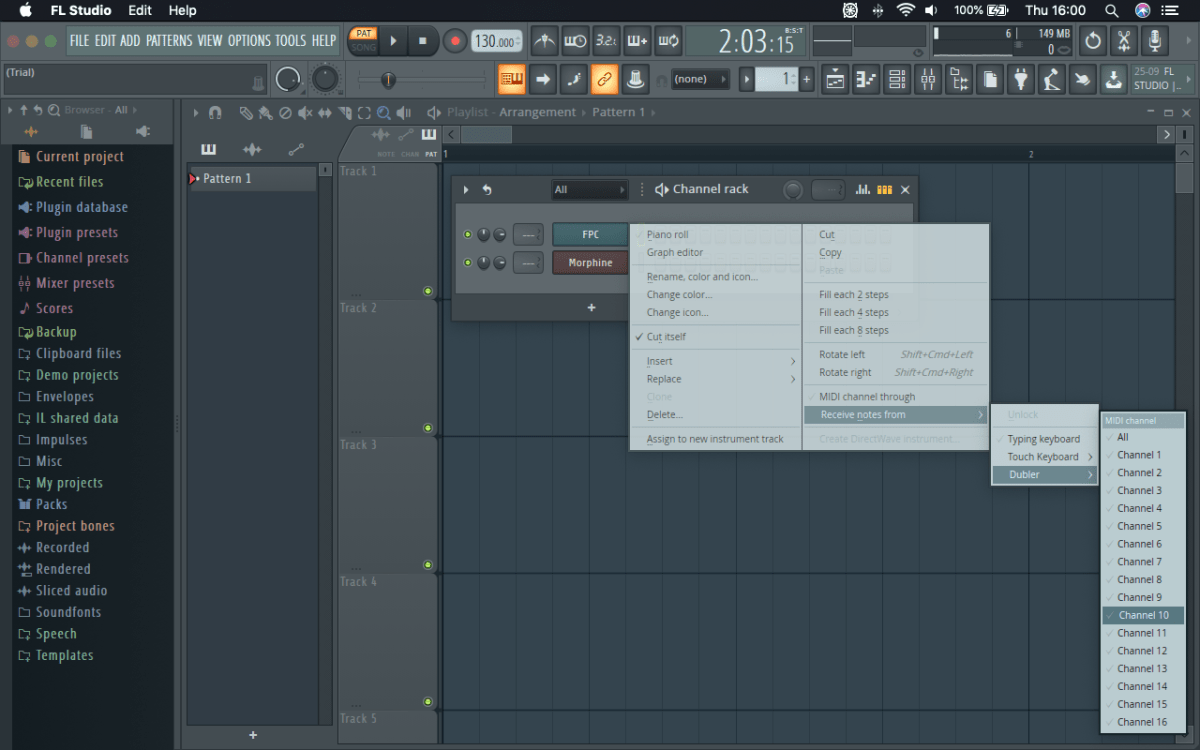Add a channel with Channel rack plus button
Image resolution: width=1200 pixels, height=750 pixels.
click(591, 308)
